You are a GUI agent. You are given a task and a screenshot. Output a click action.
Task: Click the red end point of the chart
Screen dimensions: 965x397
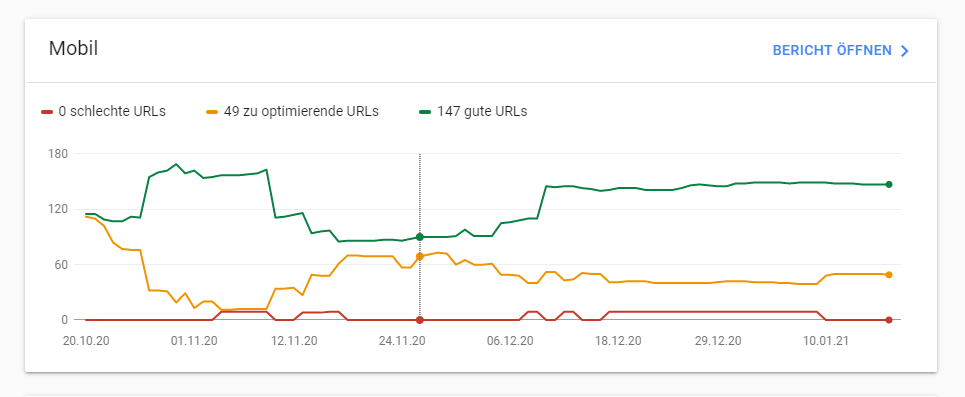pyautogui.click(x=889, y=320)
